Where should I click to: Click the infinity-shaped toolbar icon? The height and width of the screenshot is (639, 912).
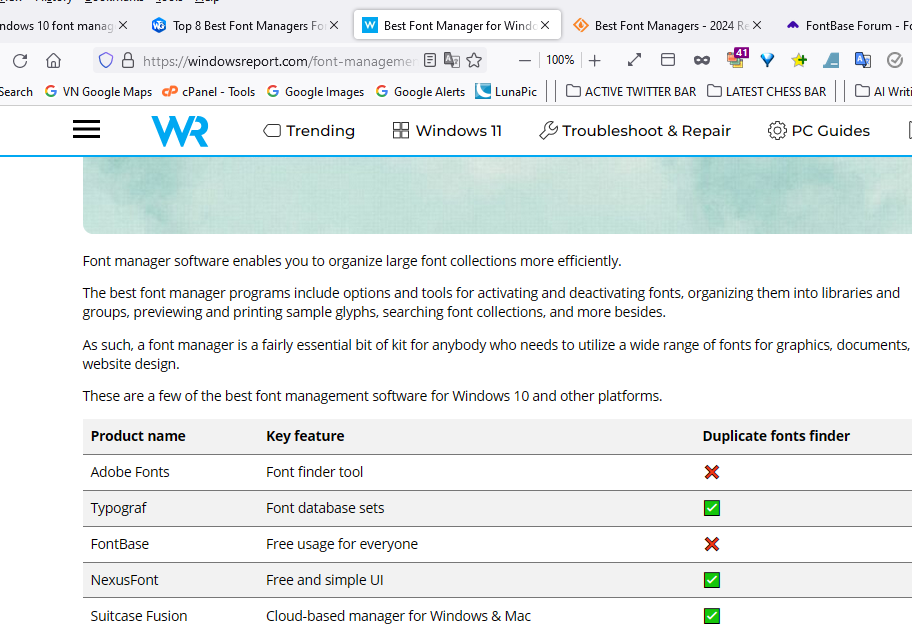[701, 60]
